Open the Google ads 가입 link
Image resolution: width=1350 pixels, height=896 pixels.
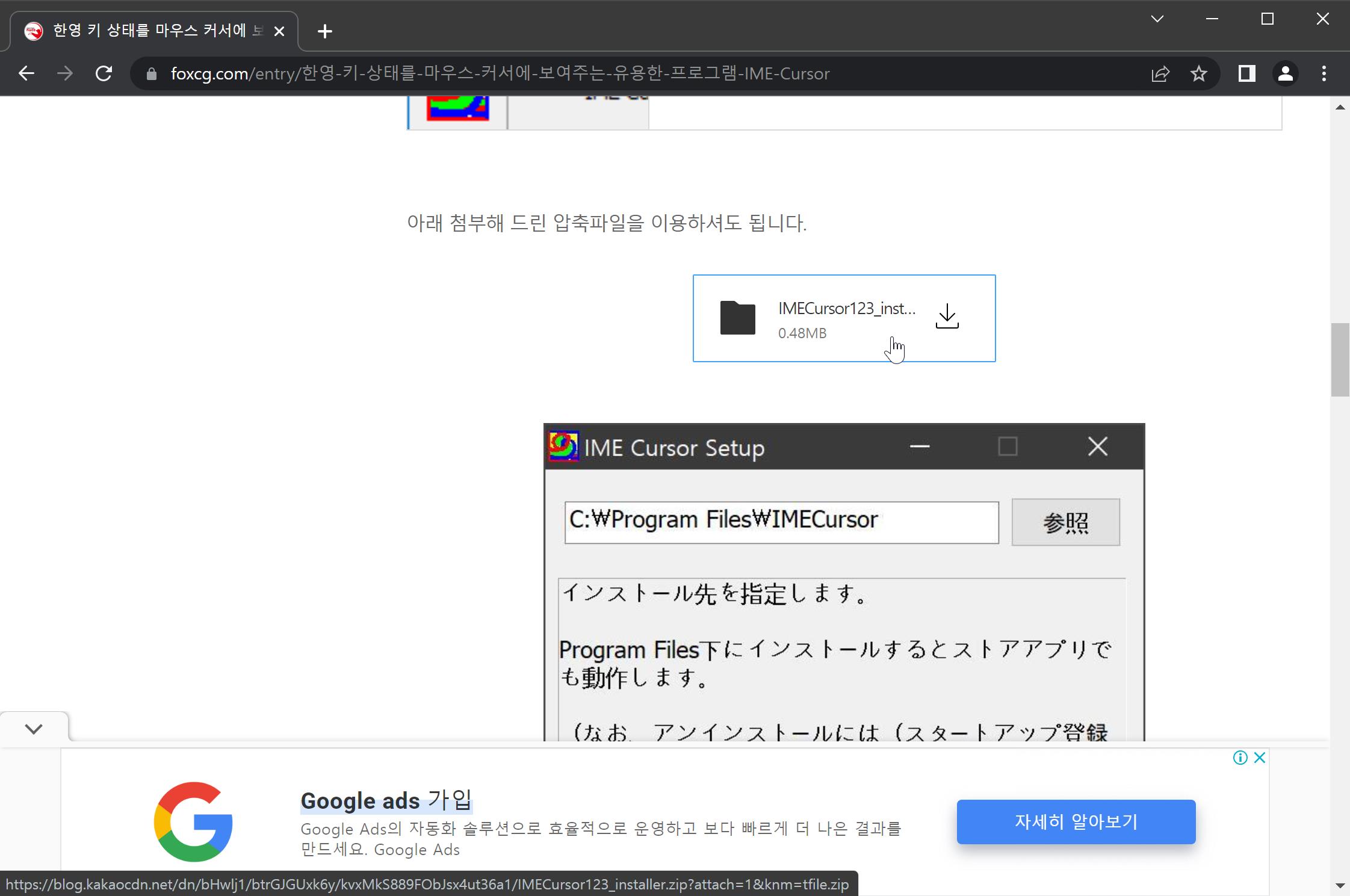click(386, 800)
